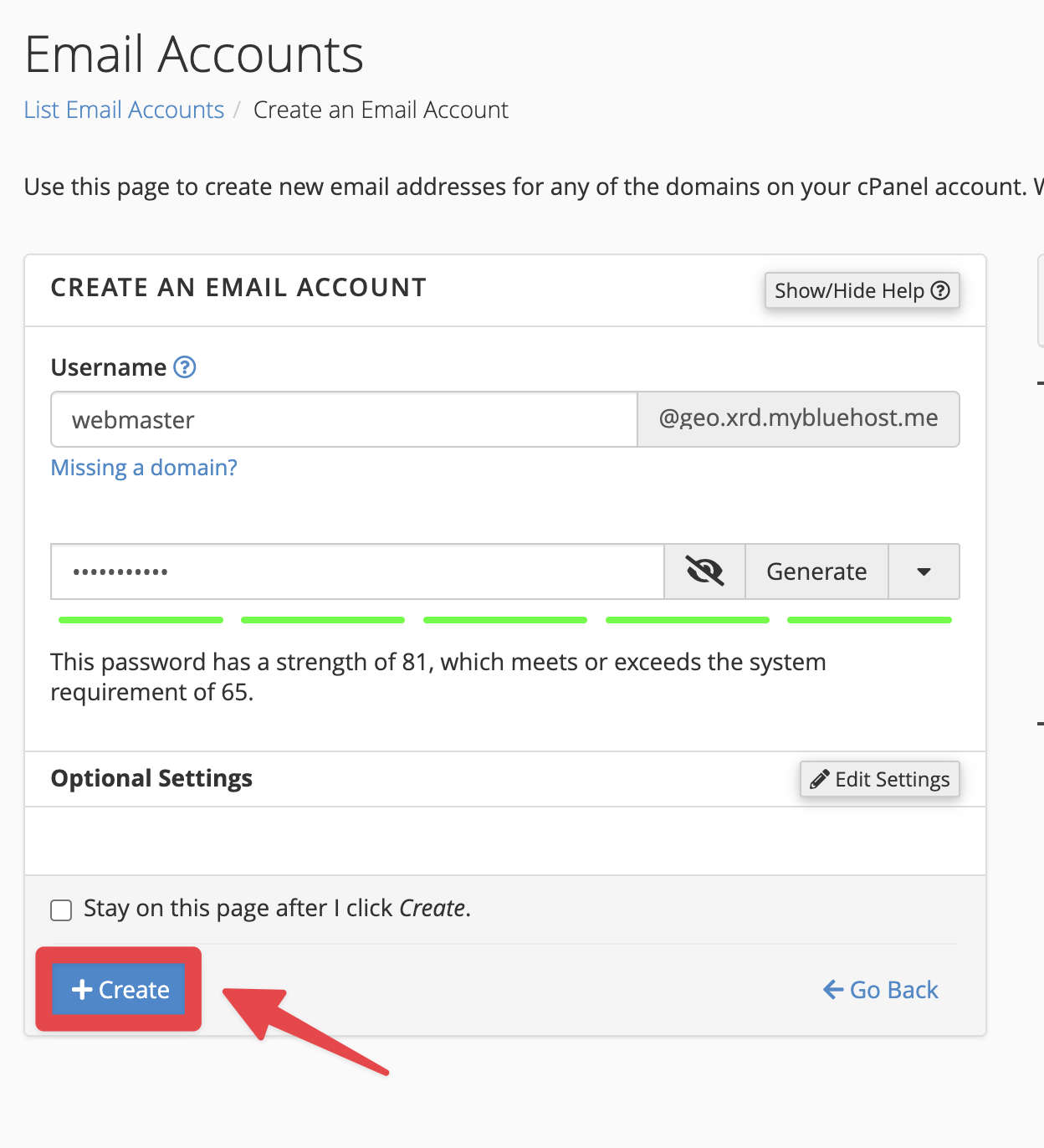Viewport: 1044px width, 1148px height.
Task: Click the Generate password button
Action: click(x=816, y=571)
